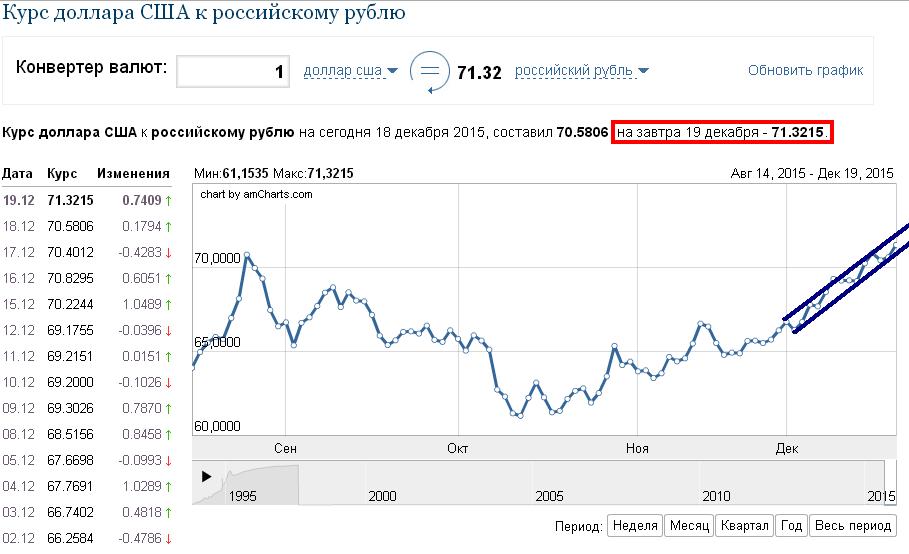Play the chart timeline animation

click(x=206, y=476)
